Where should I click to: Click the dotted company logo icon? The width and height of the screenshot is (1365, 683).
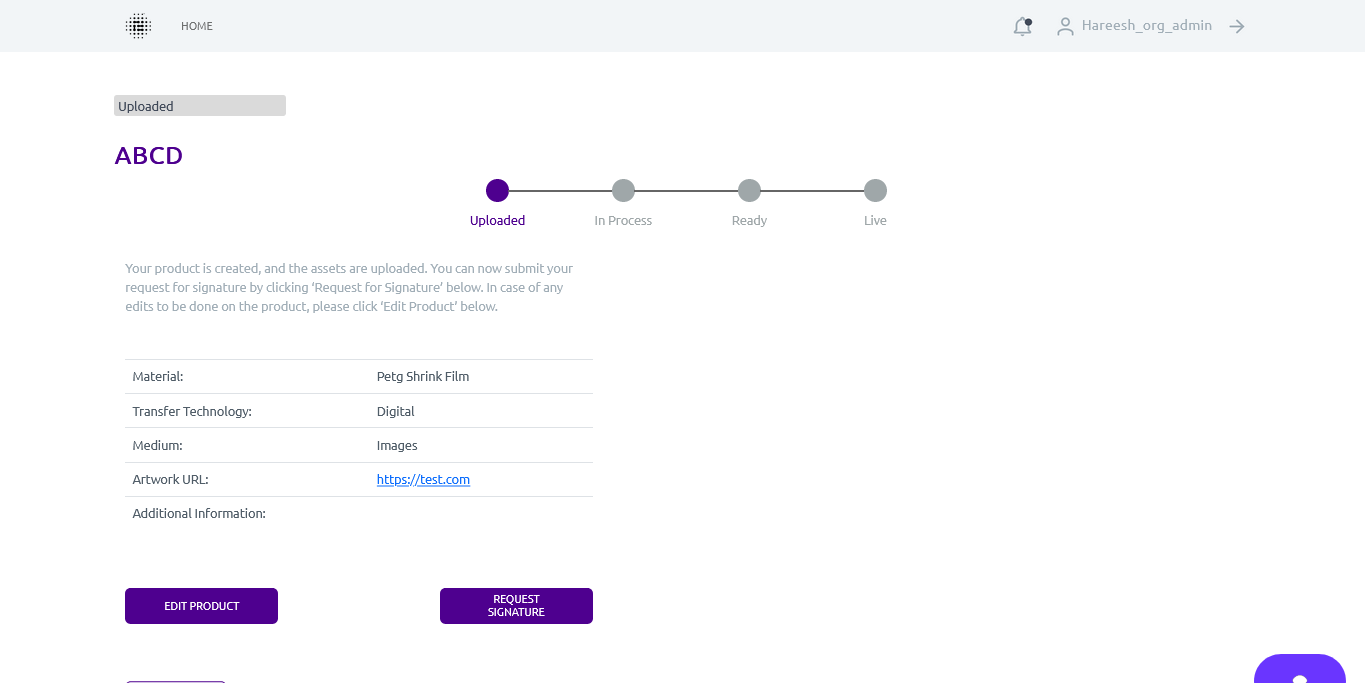pyautogui.click(x=138, y=26)
